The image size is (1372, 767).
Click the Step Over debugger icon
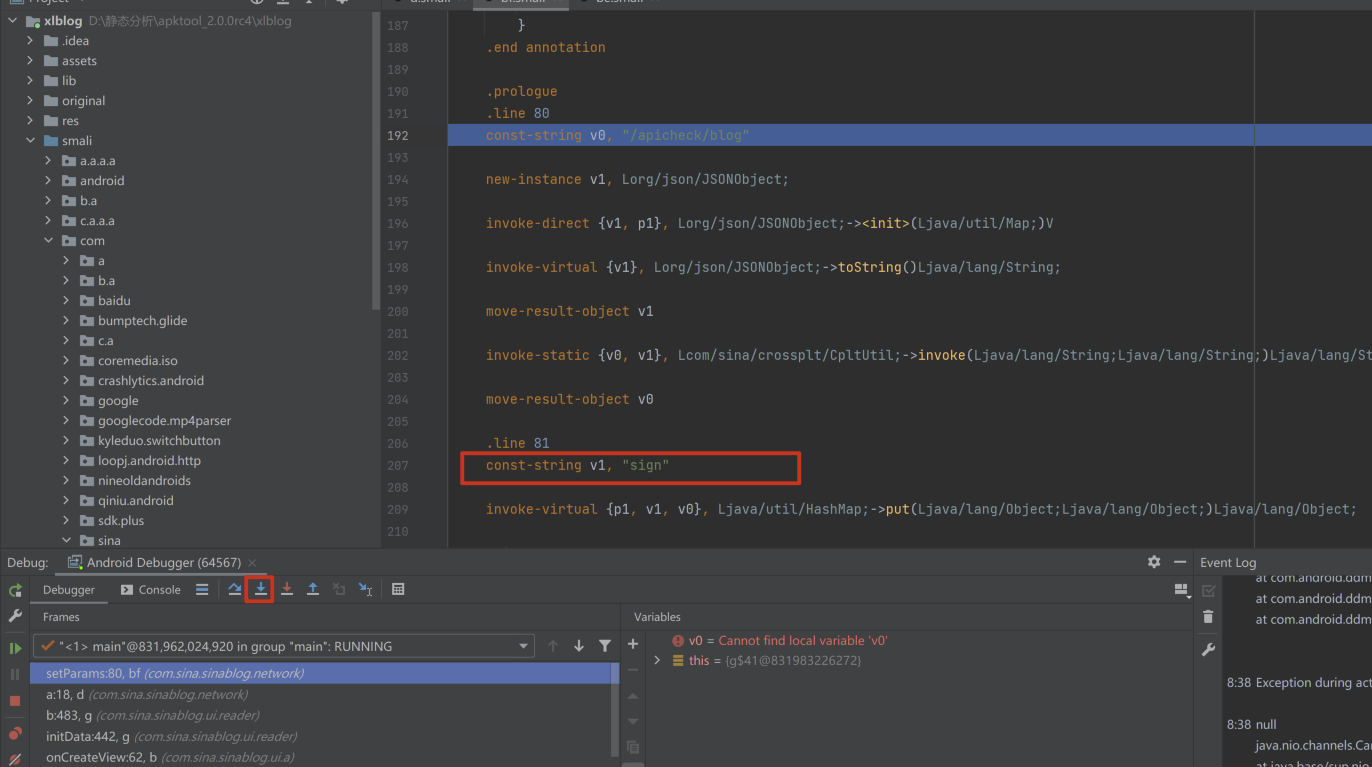[x=235, y=590]
